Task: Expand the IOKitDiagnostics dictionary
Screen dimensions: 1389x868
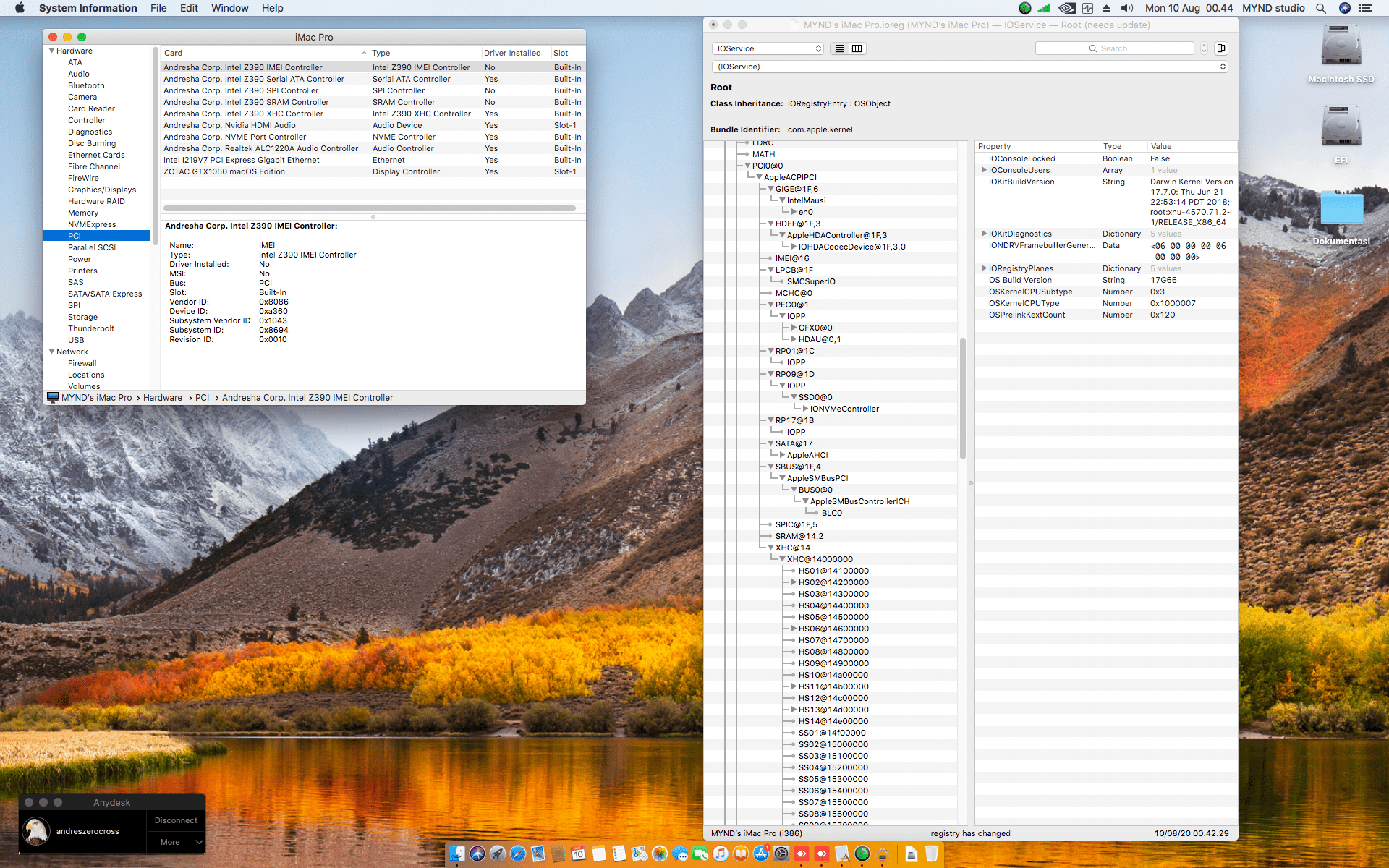Action: (x=984, y=234)
